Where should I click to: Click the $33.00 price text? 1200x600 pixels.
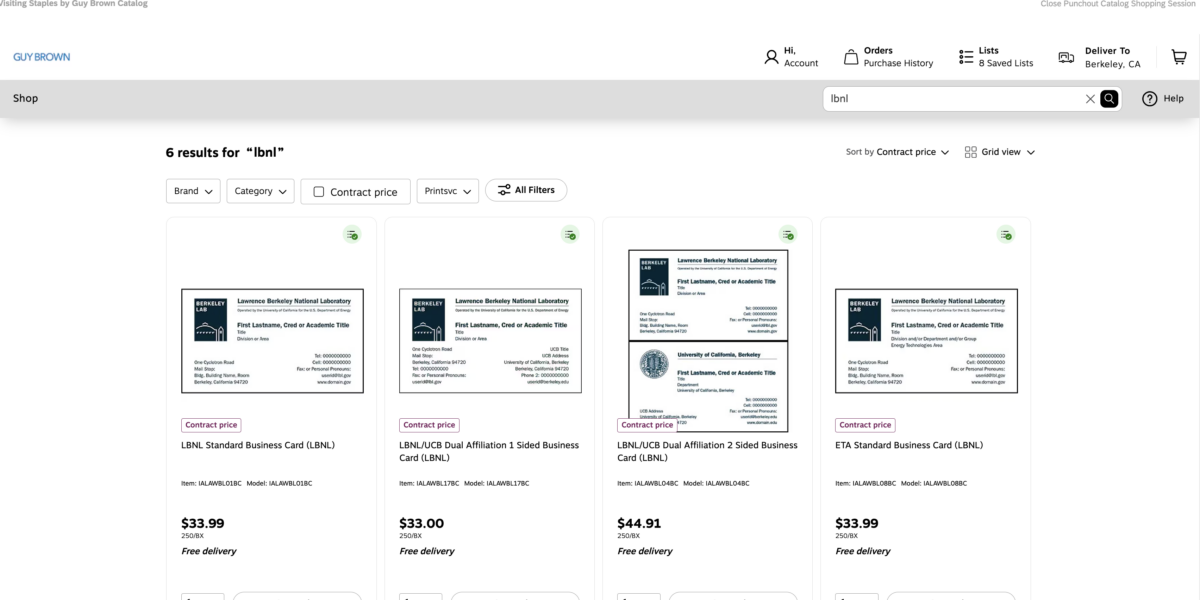pos(421,523)
